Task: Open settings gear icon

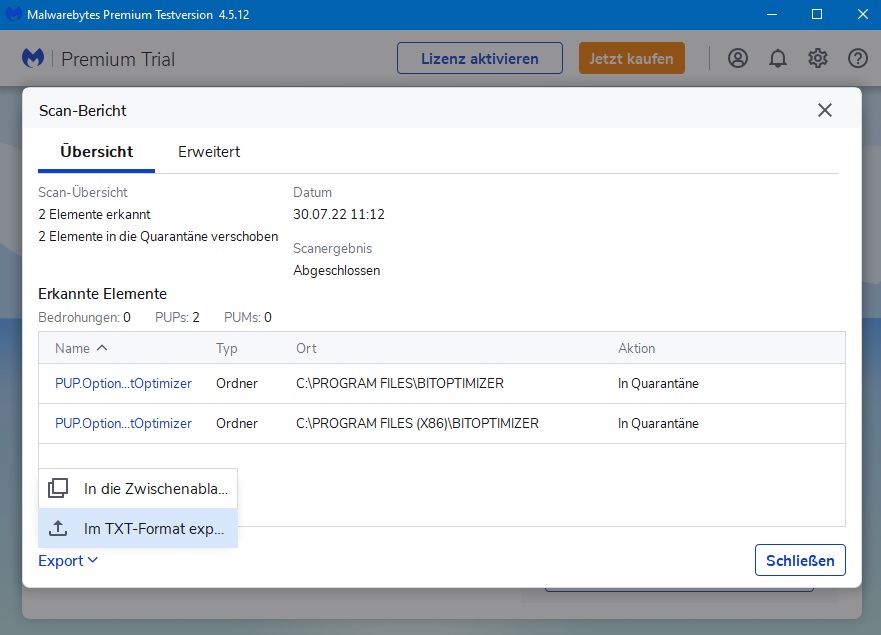Action: pyautogui.click(x=818, y=58)
